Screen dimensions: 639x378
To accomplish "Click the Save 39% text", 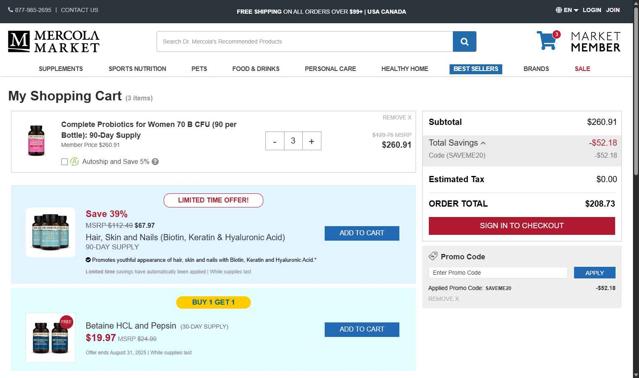I will click(x=106, y=214).
